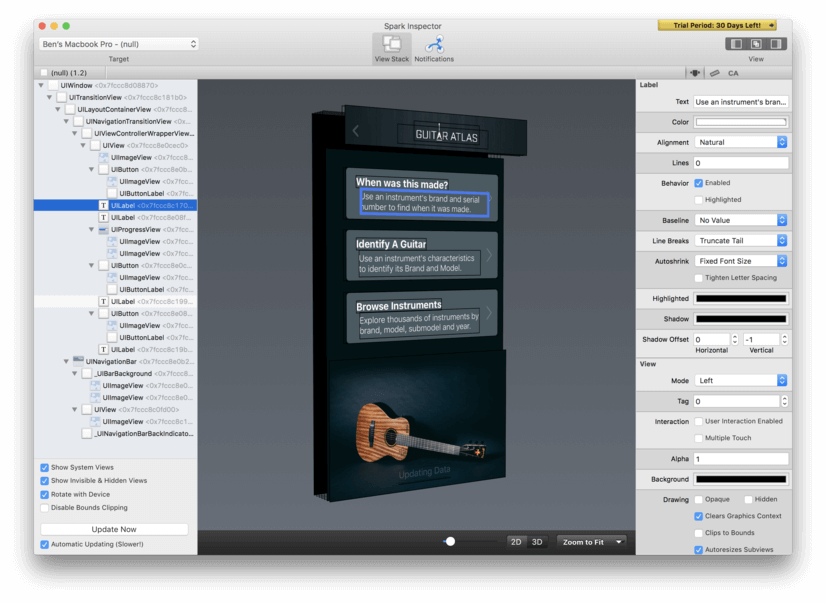The width and height of the screenshot is (826, 603).
Task: Click the Alpha value field
Action: (741, 459)
